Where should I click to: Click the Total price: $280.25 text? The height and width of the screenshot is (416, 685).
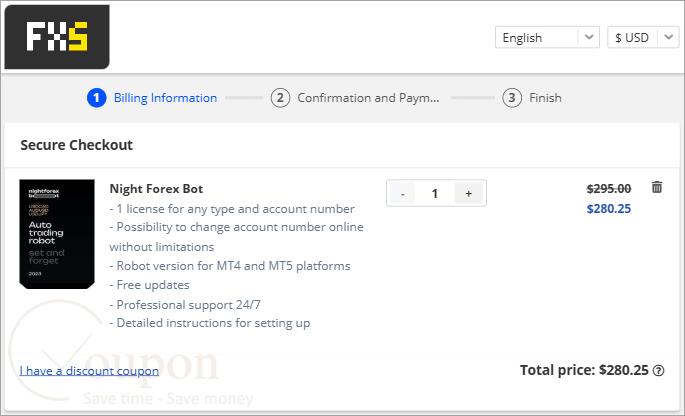pyautogui.click(x=584, y=371)
